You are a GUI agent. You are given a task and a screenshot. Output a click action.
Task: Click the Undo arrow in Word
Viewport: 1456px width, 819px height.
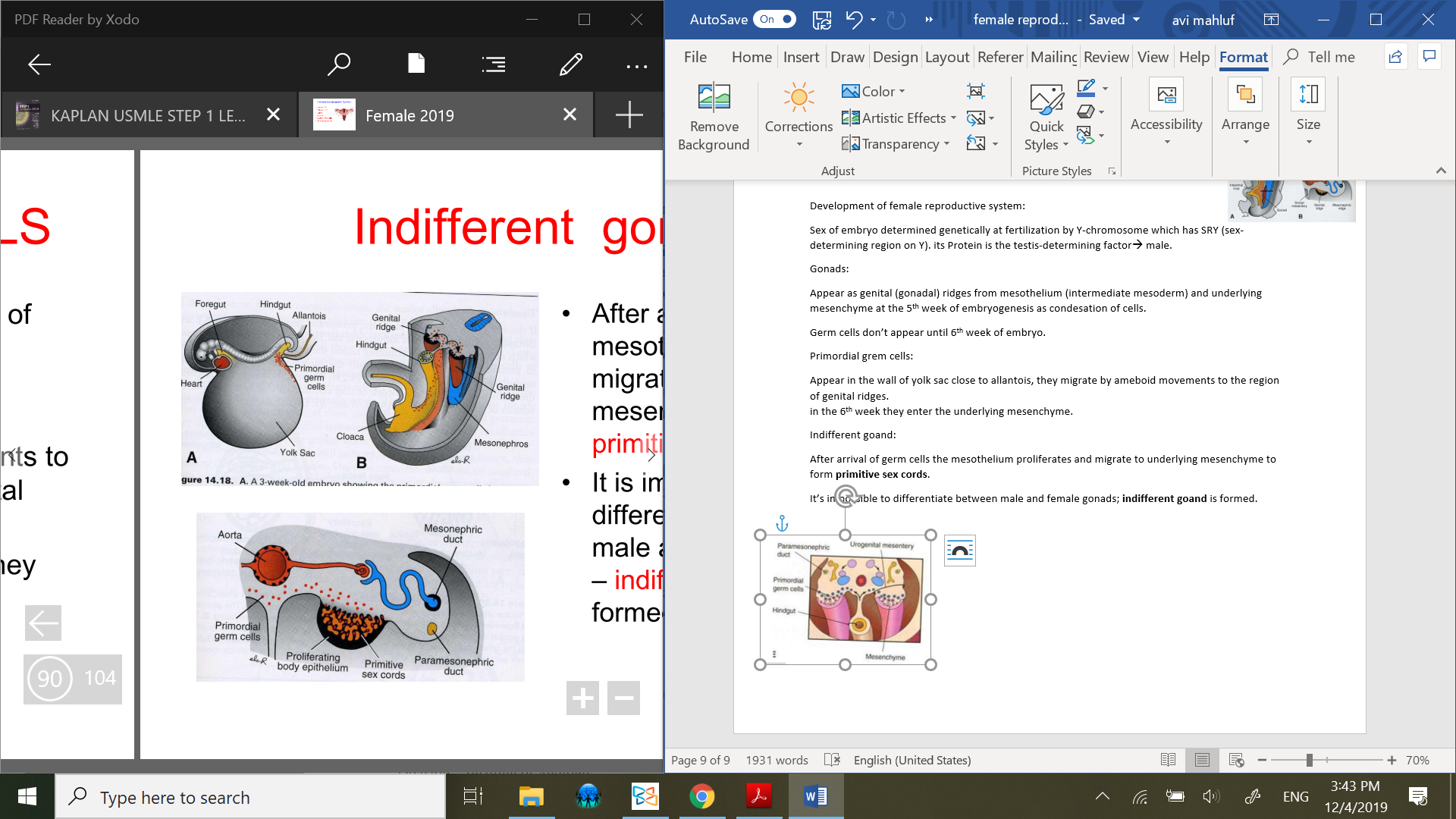pos(854,20)
